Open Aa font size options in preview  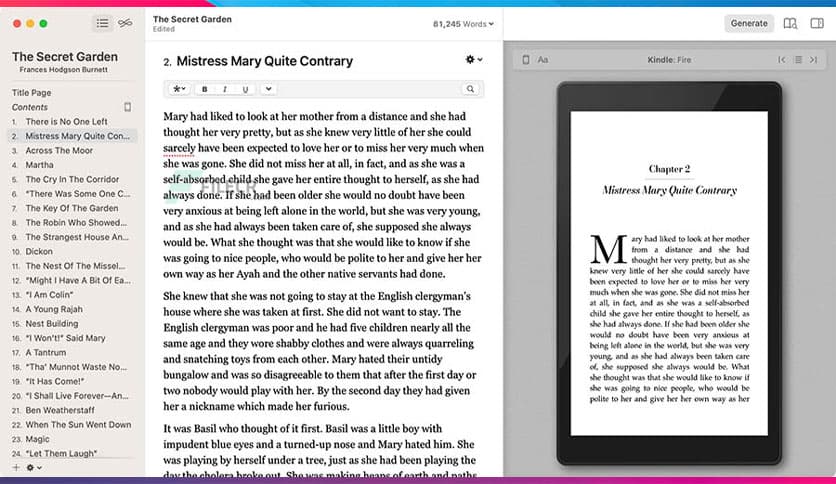pos(543,60)
